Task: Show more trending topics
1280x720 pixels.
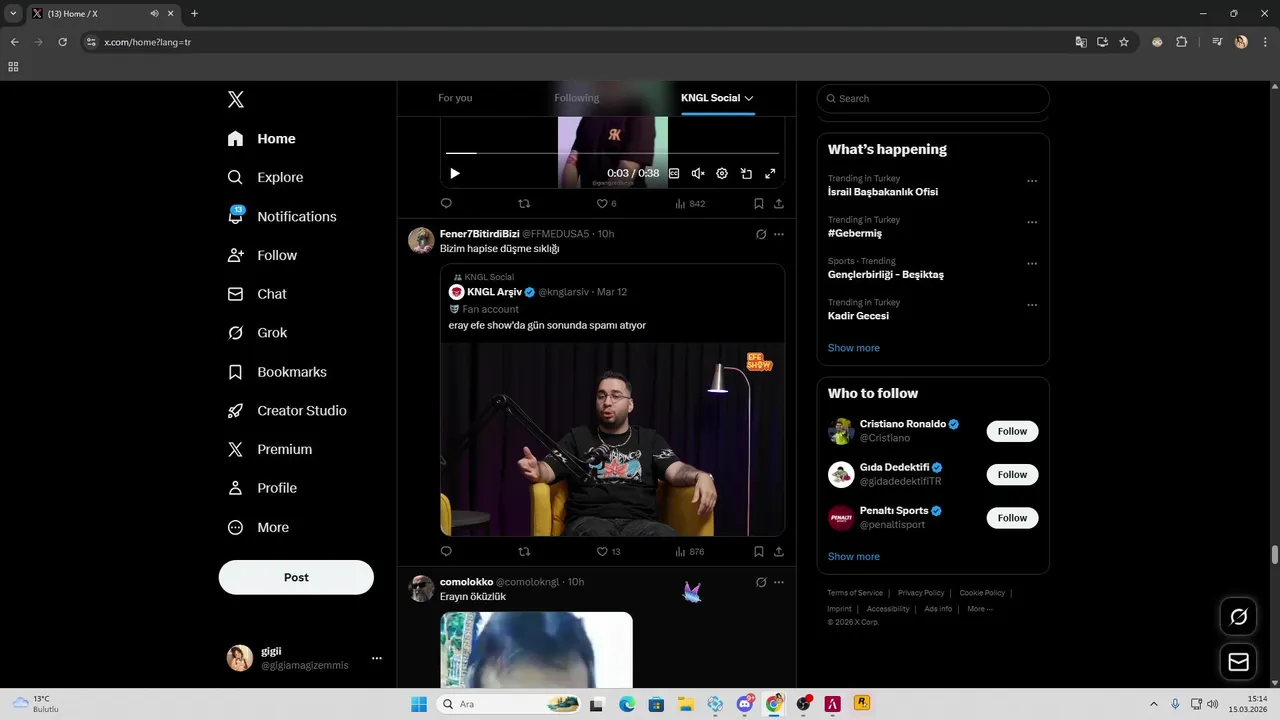Action: 854,348
